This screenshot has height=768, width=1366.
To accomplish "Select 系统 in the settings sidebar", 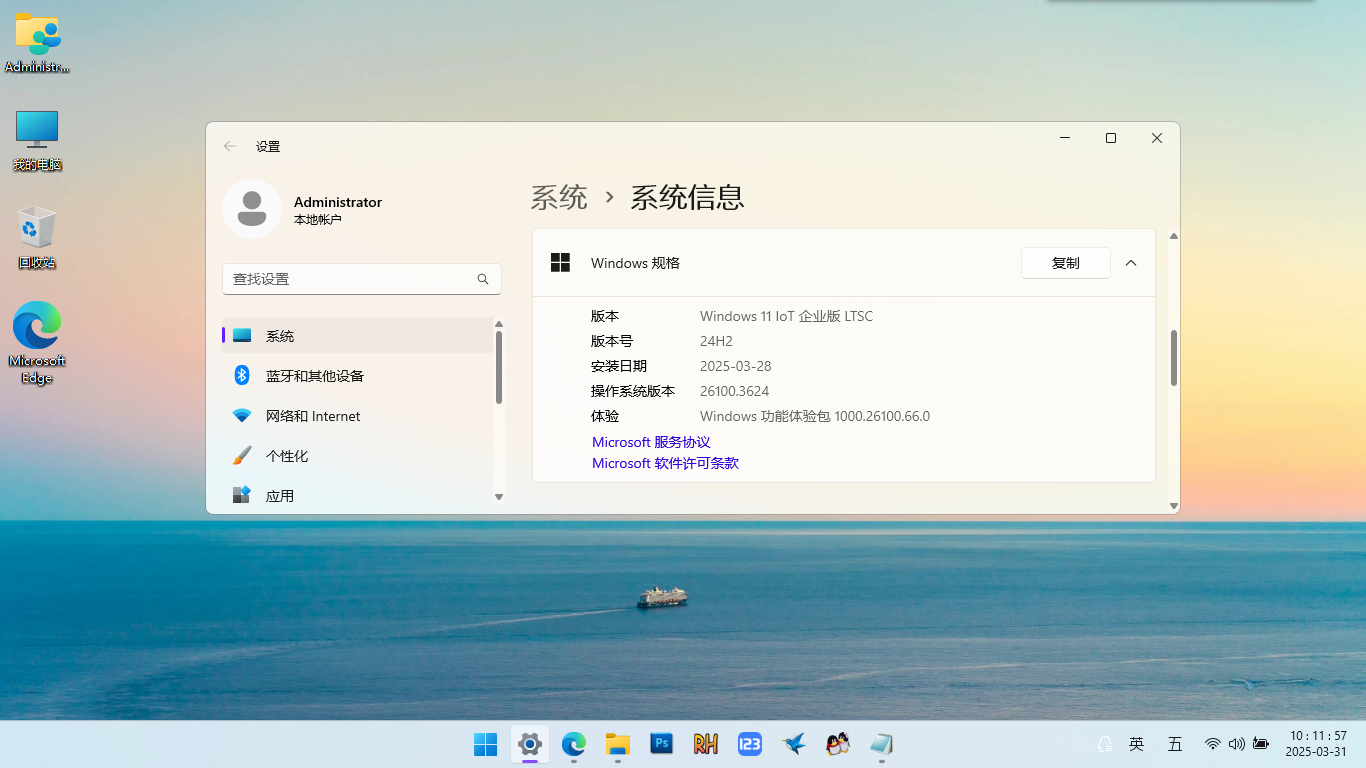I will [x=357, y=336].
